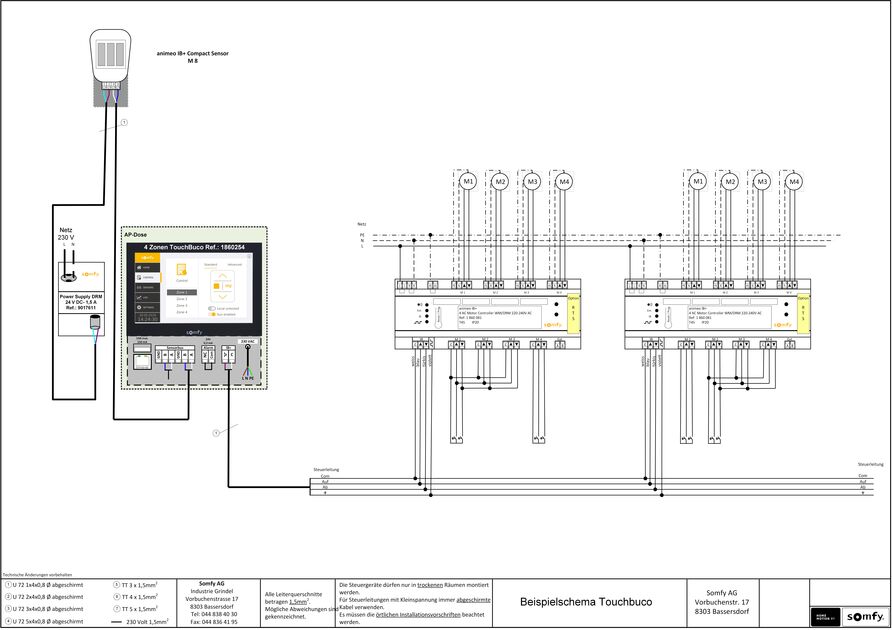Click the yellow Option RTS module on right controller

click(x=803, y=314)
